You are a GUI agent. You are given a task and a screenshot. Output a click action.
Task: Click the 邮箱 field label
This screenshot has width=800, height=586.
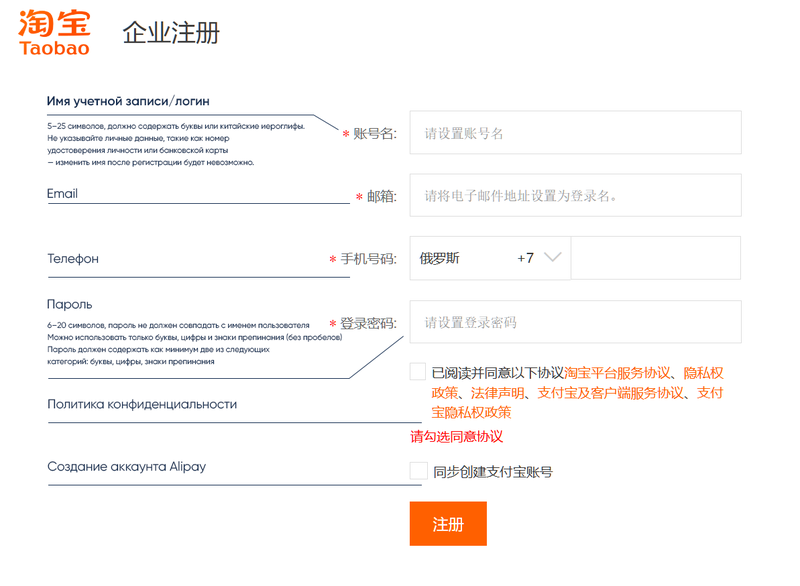382,196
